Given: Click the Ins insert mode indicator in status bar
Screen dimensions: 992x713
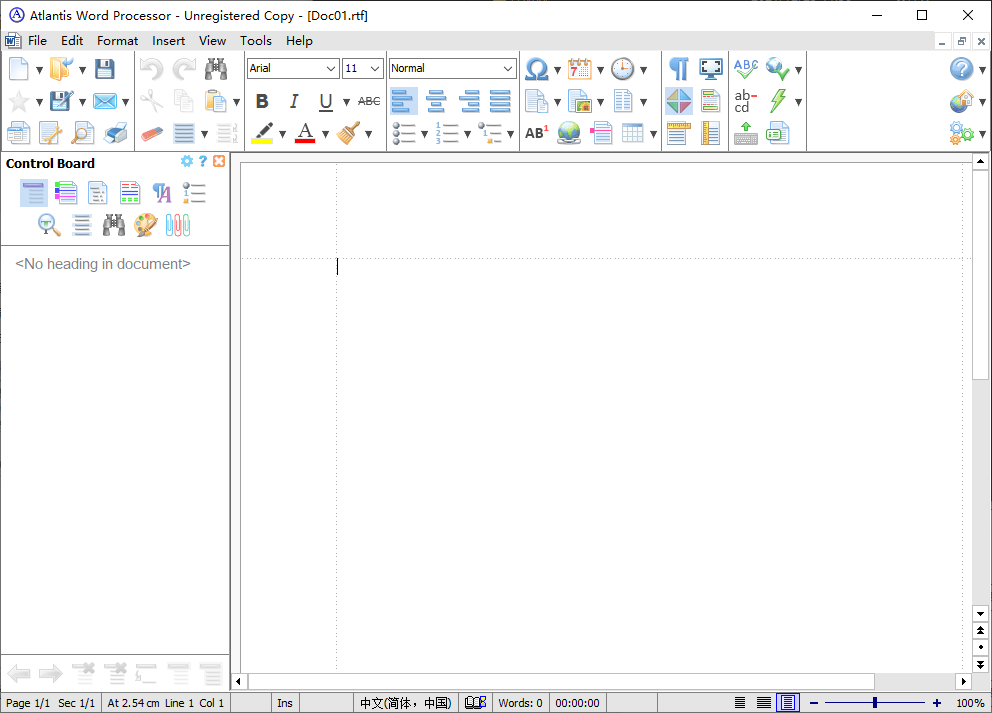Looking at the screenshot, I should (x=285, y=703).
